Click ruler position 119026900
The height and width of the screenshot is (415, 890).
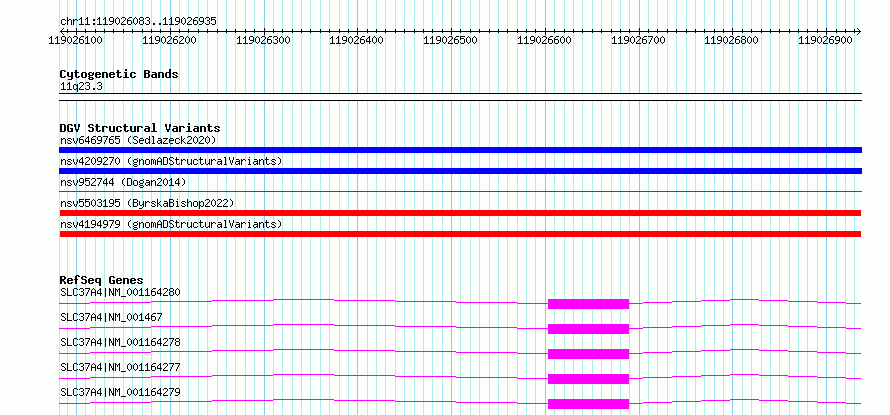tap(826, 41)
